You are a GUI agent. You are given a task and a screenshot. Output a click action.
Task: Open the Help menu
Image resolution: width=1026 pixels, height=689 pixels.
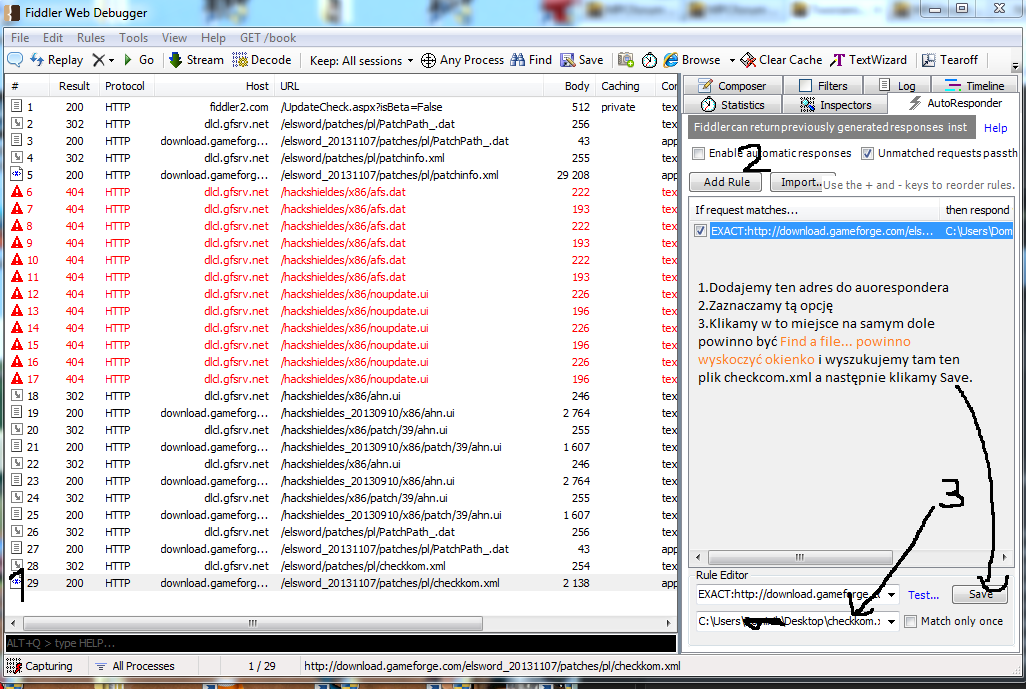[213, 38]
